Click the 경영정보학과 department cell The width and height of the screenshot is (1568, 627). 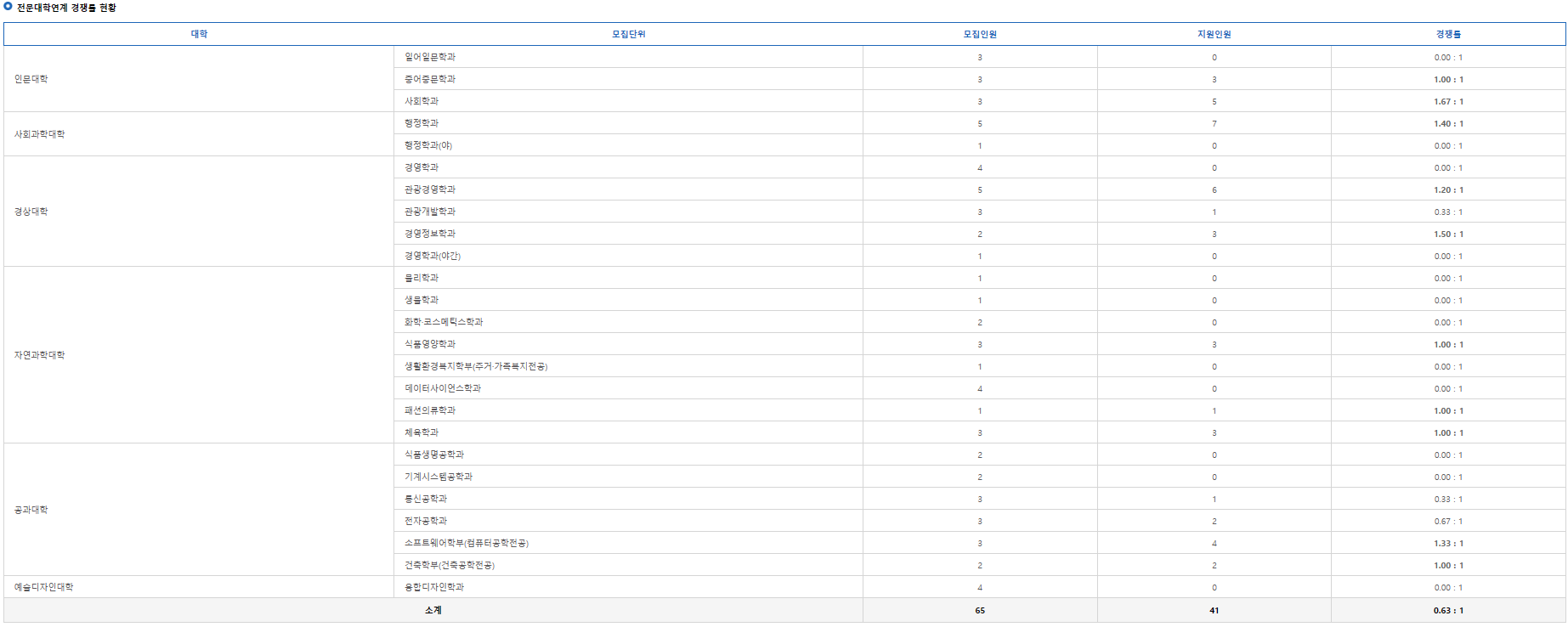tap(629, 234)
